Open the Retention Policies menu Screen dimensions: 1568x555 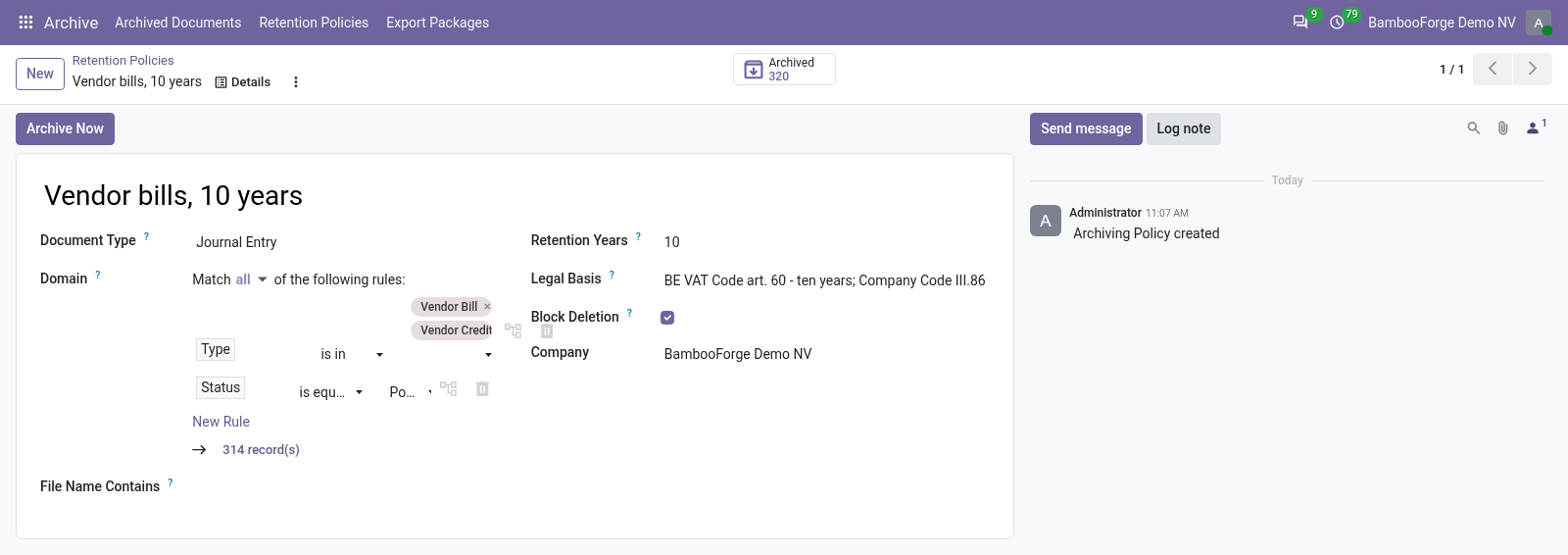point(314,23)
